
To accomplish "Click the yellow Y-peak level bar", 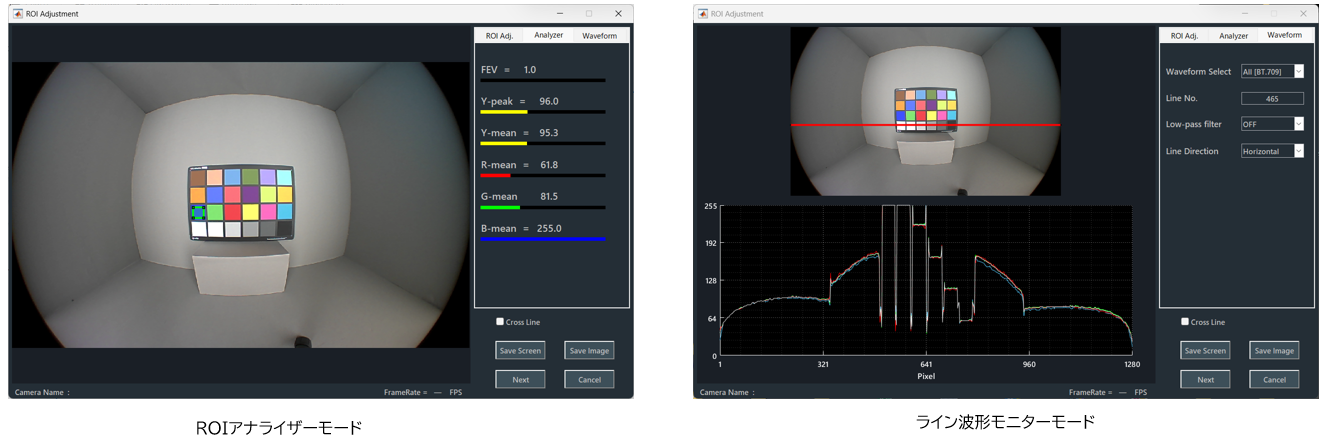I will 504,112.
